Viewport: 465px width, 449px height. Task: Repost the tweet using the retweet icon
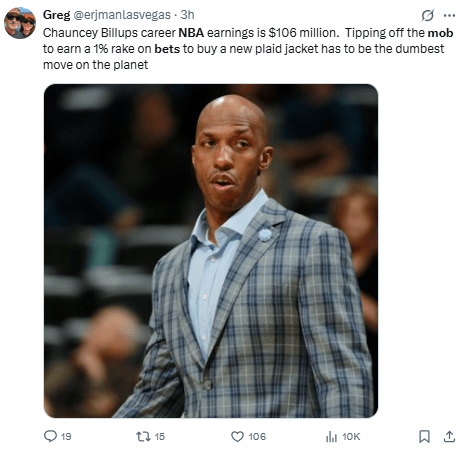point(144,436)
